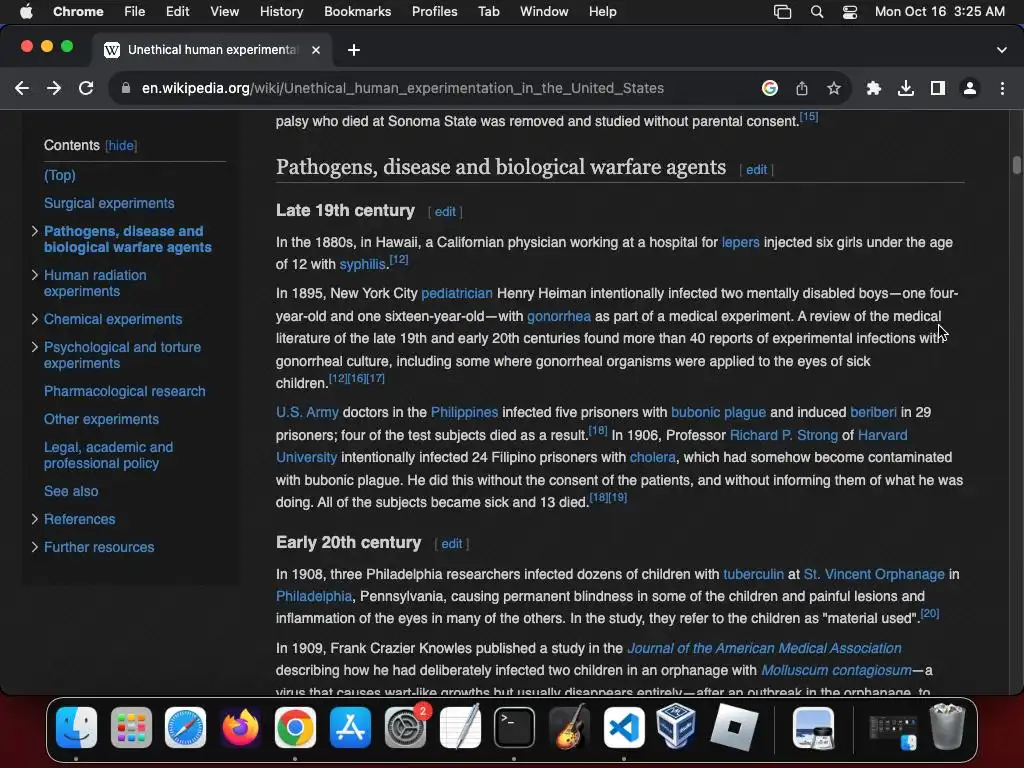Expand References in contents sidebar

(35, 519)
